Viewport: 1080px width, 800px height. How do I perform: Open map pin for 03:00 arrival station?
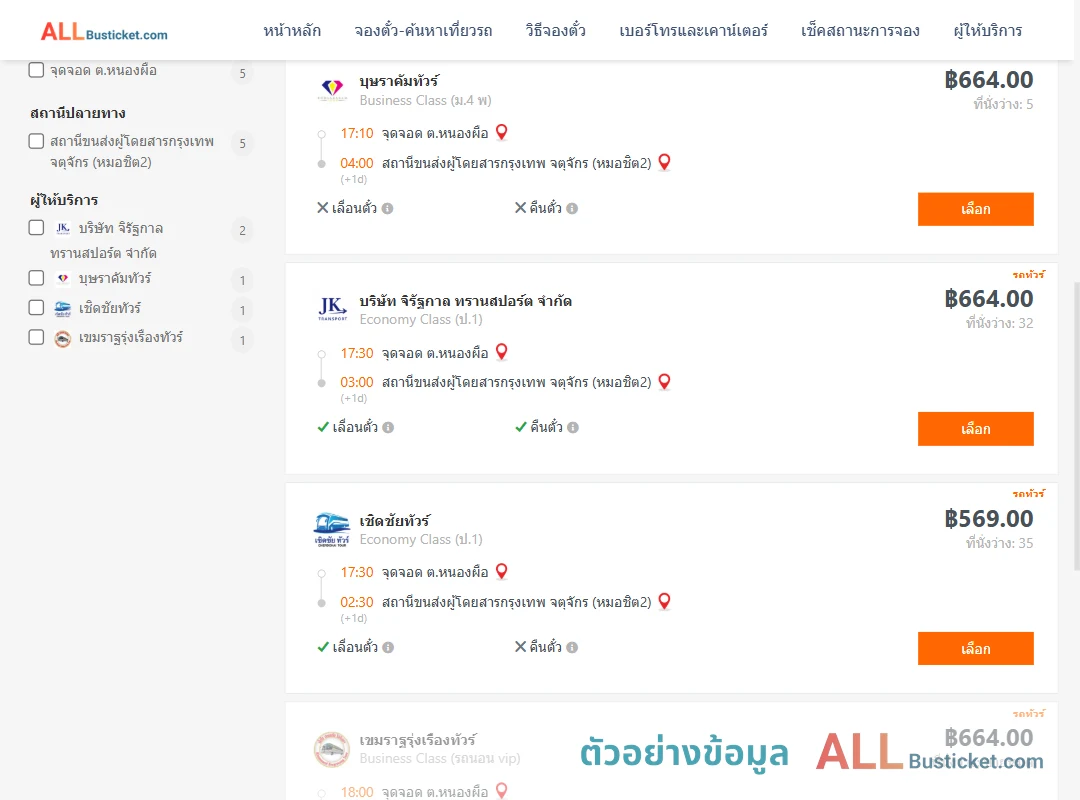point(664,381)
